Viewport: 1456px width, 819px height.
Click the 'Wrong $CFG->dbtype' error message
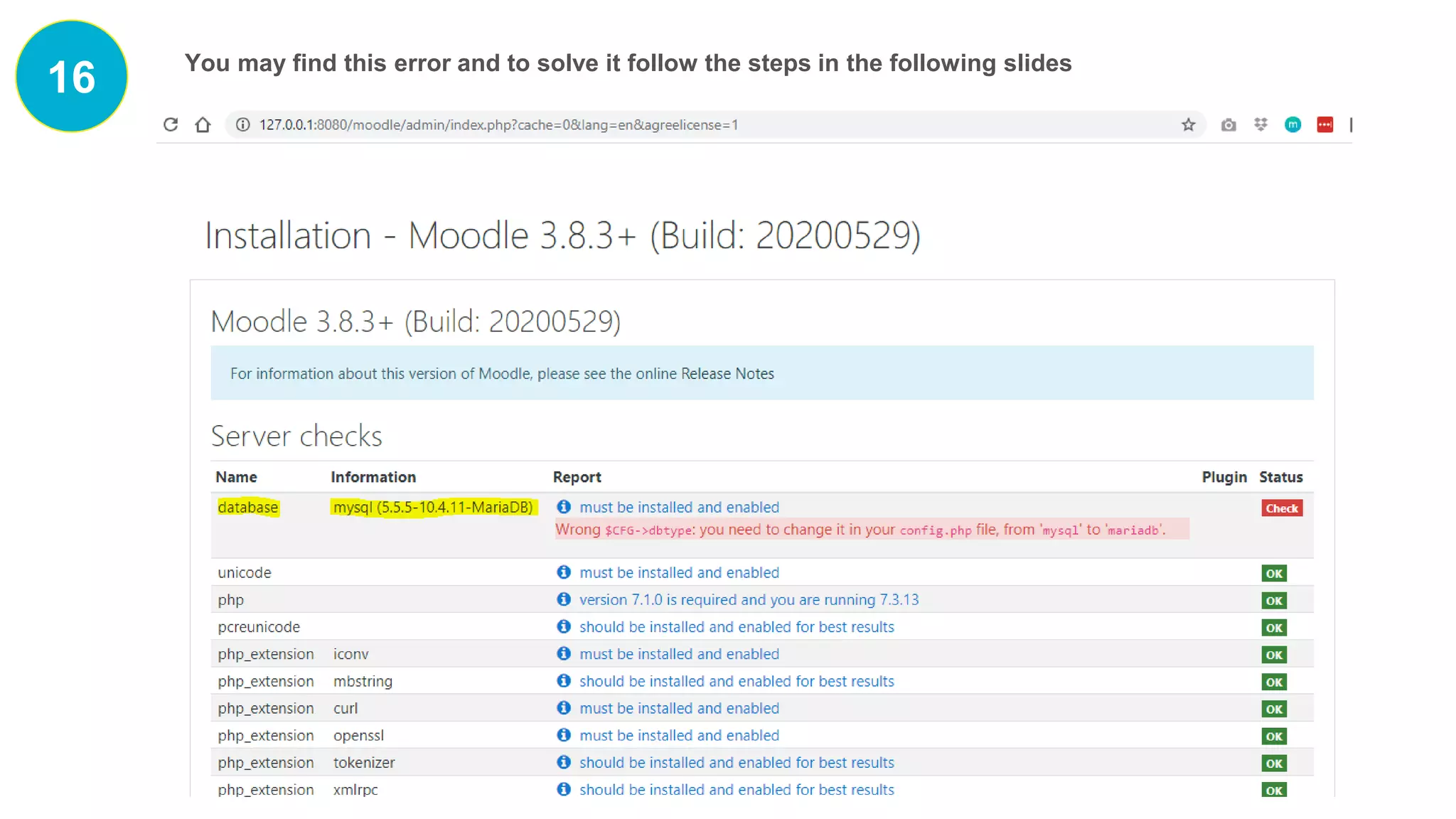click(x=872, y=530)
